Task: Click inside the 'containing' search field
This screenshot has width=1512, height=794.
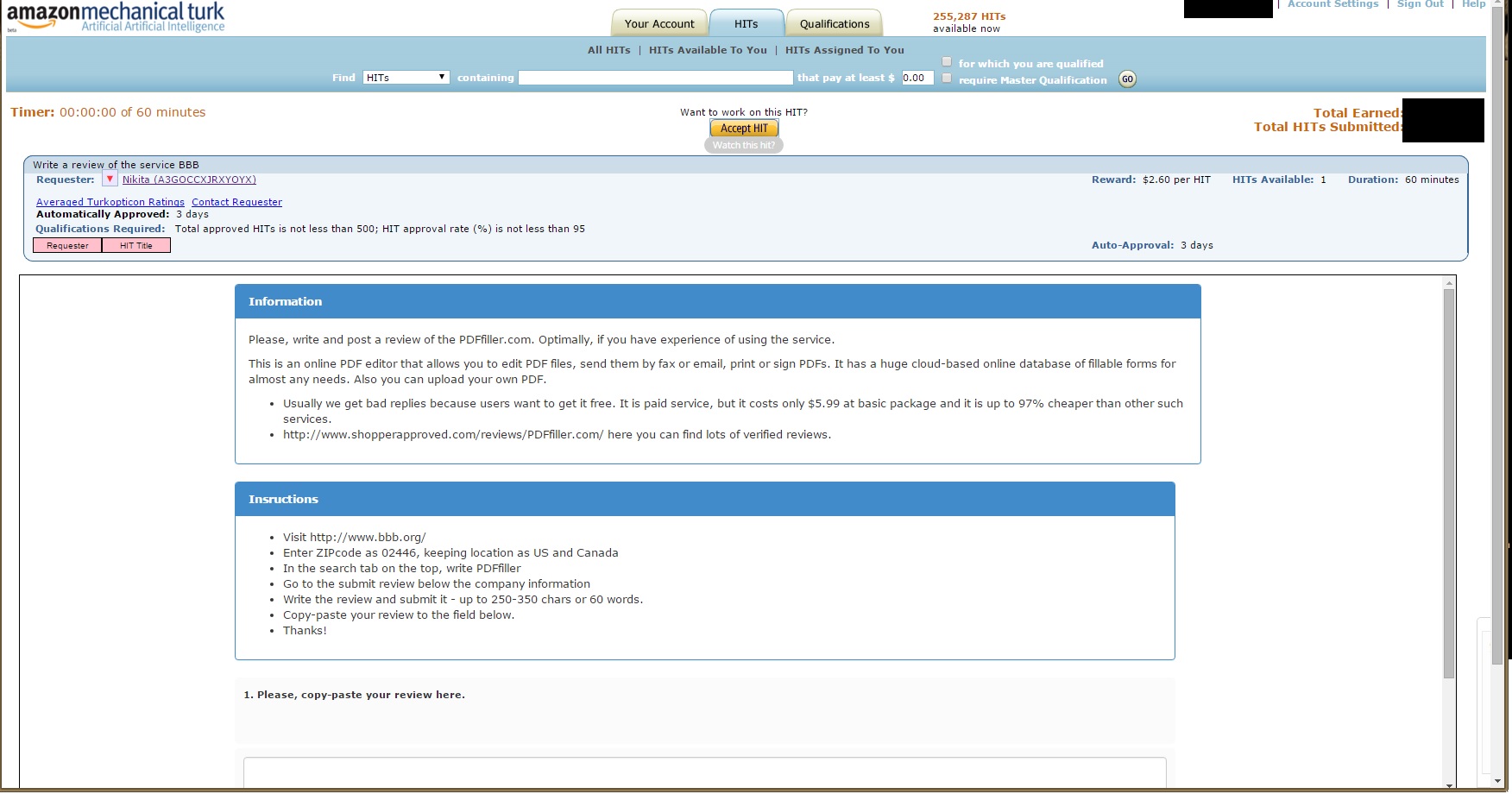Action: point(655,77)
